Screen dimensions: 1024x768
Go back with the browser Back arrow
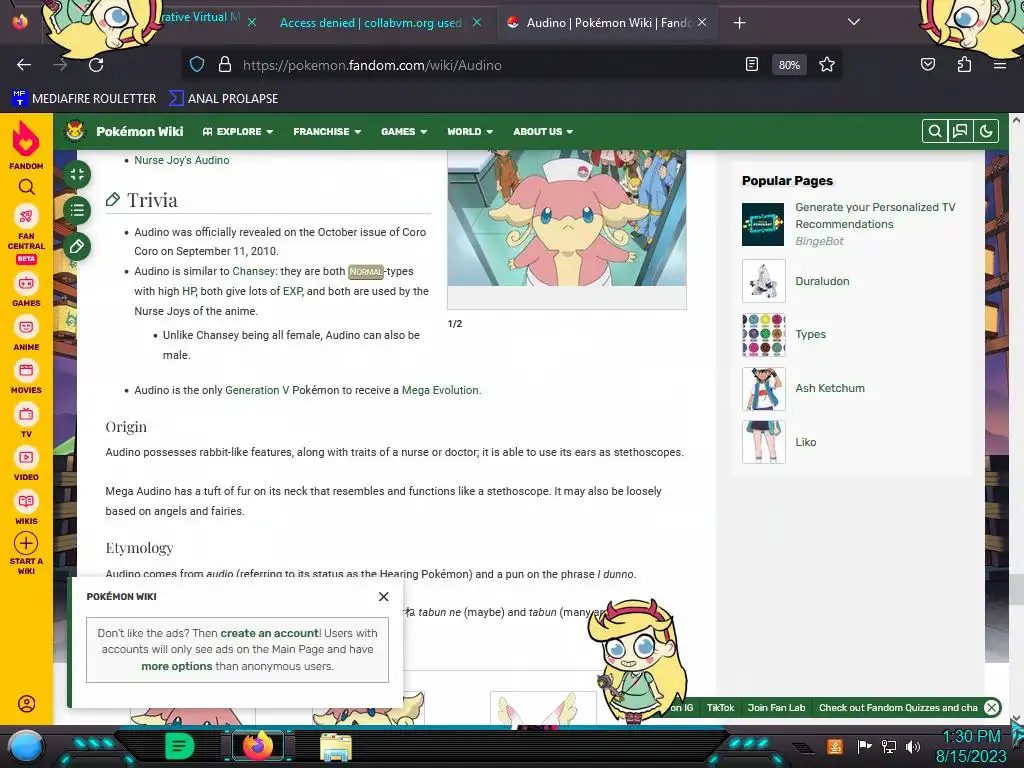click(24, 65)
